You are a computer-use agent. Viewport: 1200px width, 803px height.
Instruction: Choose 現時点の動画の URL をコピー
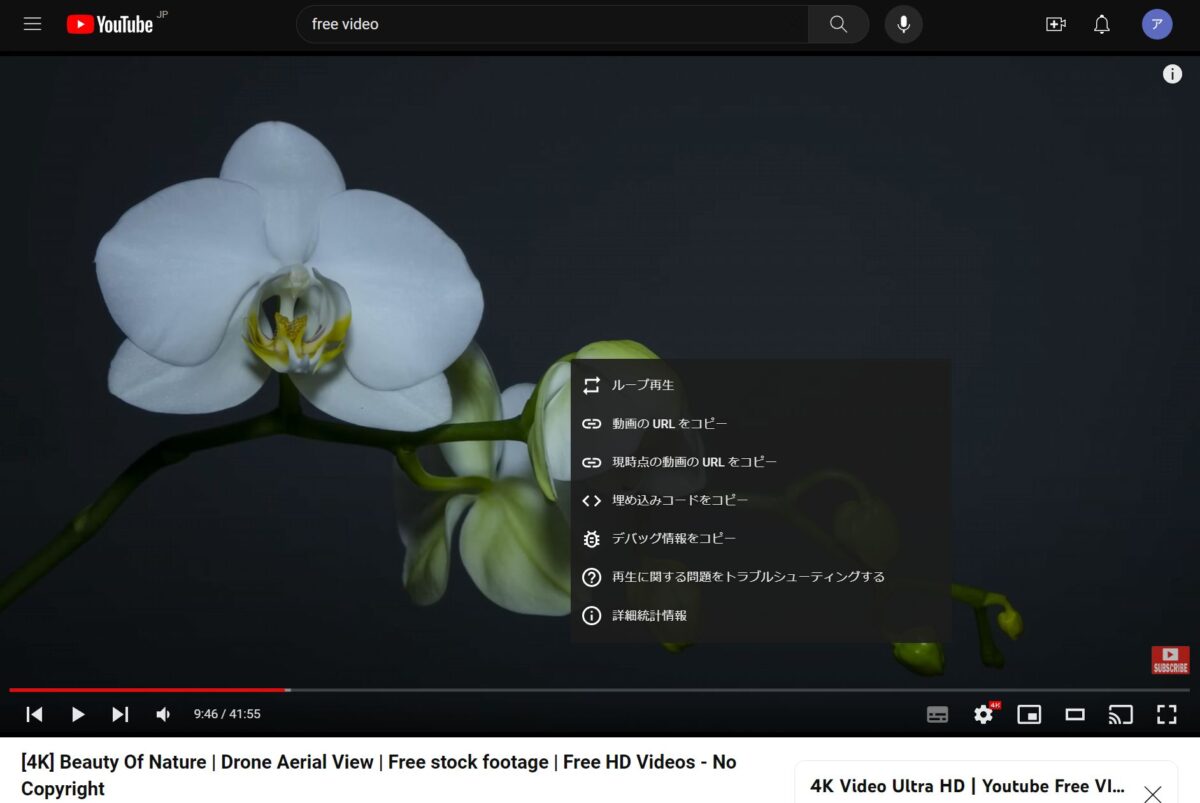pyautogui.click(x=760, y=462)
